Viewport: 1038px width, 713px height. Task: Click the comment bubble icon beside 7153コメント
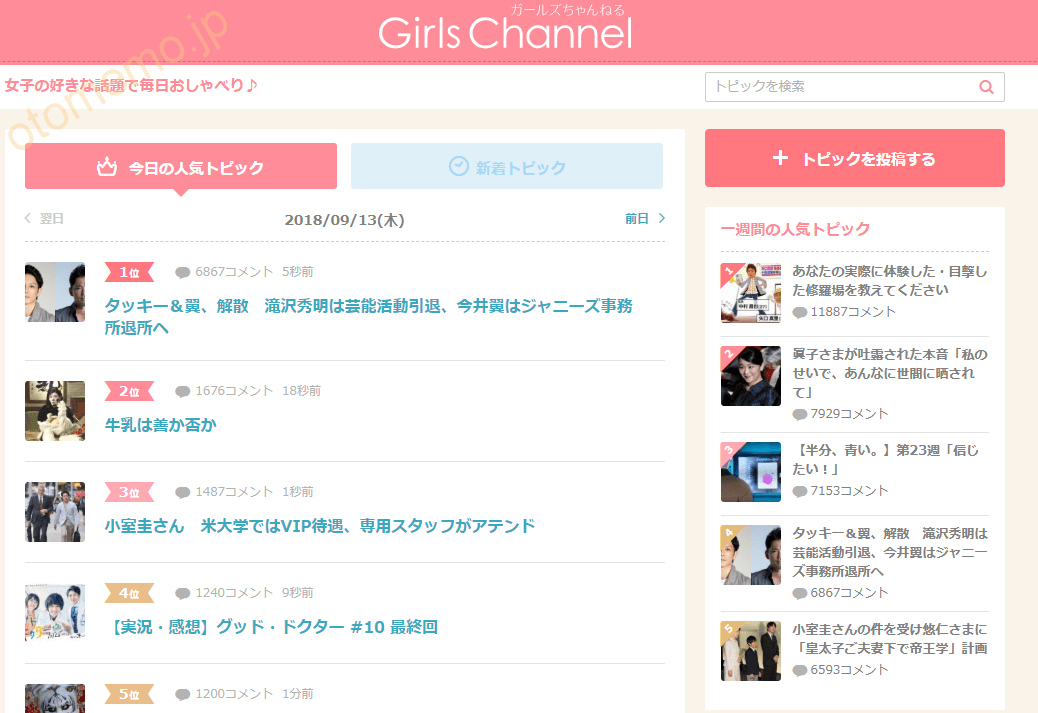[x=800, y=492]
